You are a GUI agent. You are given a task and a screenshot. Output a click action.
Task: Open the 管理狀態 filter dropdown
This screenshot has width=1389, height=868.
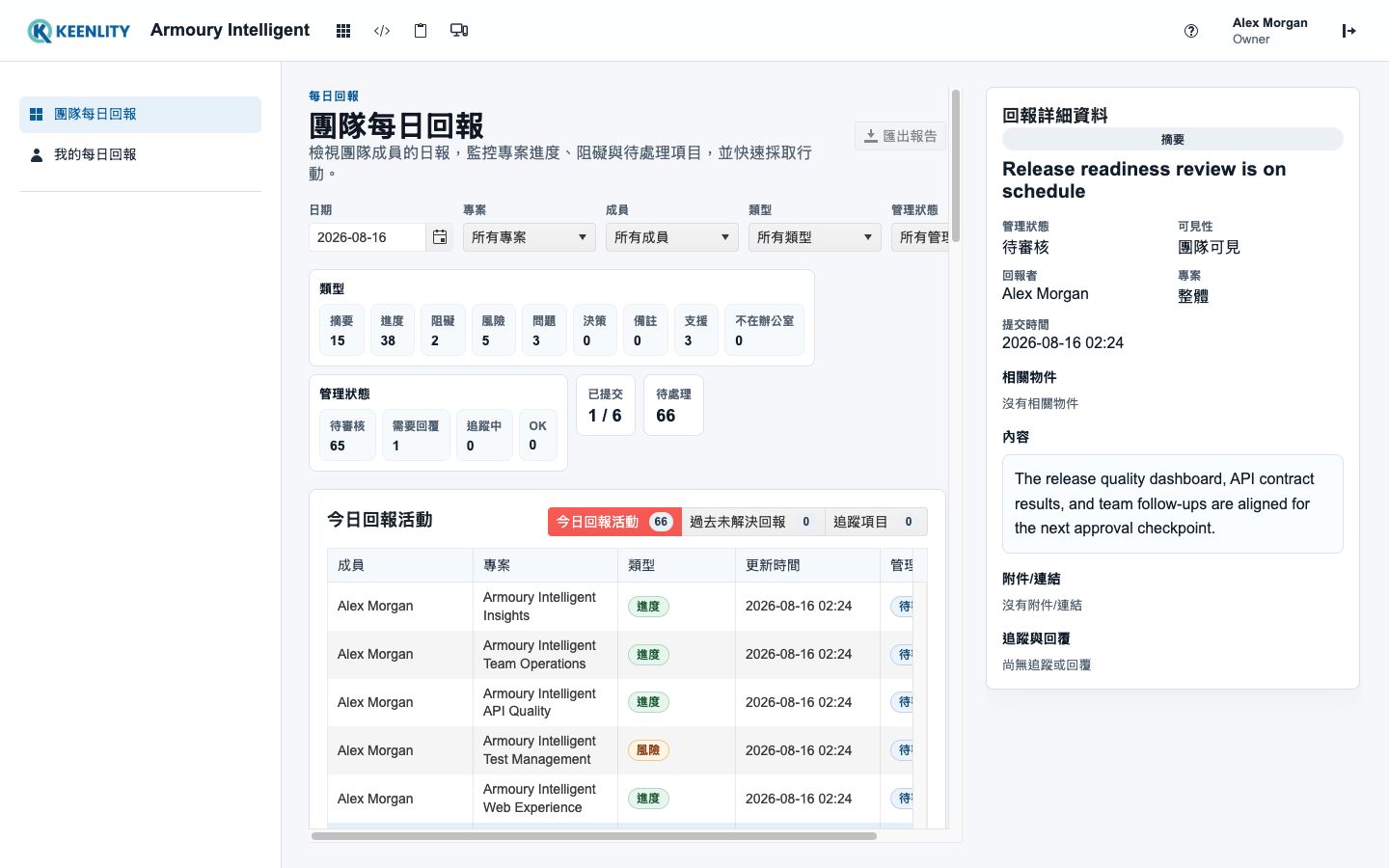coord(921,237)
